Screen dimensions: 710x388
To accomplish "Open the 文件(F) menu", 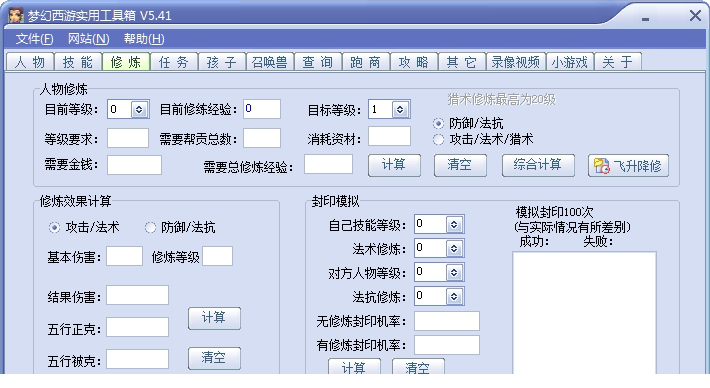I will pyautogui.click(x=34, y=39).
